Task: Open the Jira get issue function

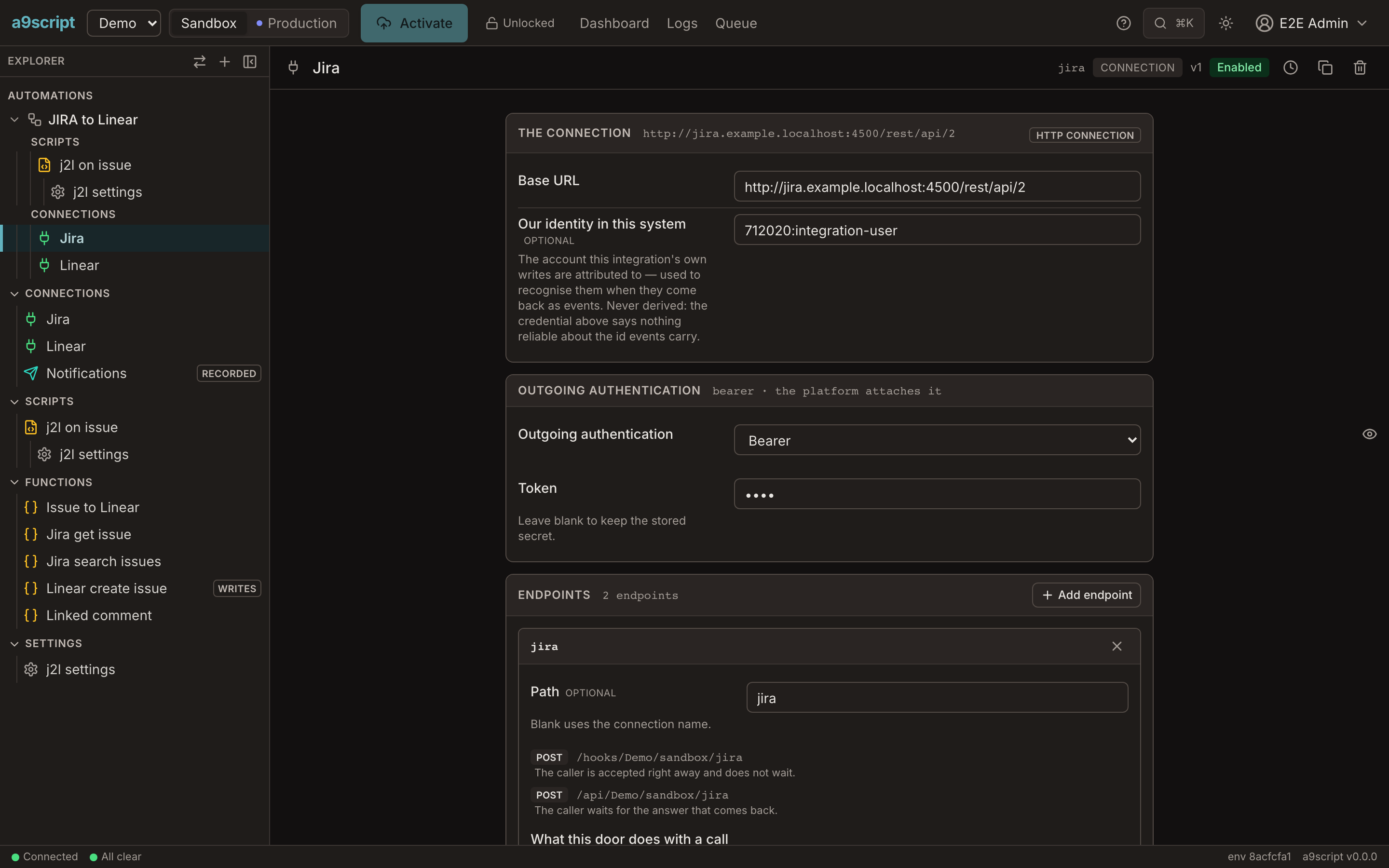Action: coord(88,534)
